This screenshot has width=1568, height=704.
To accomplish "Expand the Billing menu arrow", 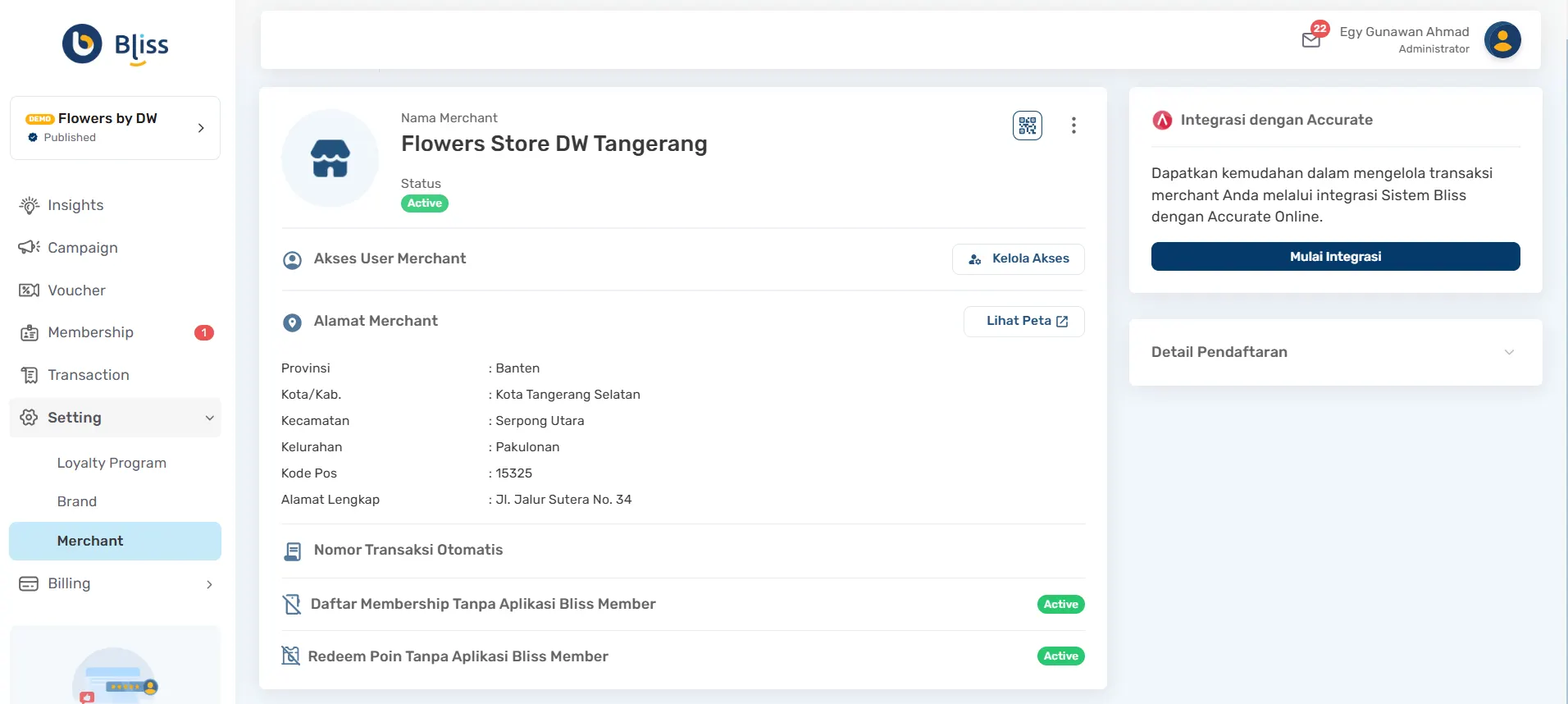I will click(x=209, y=584).
